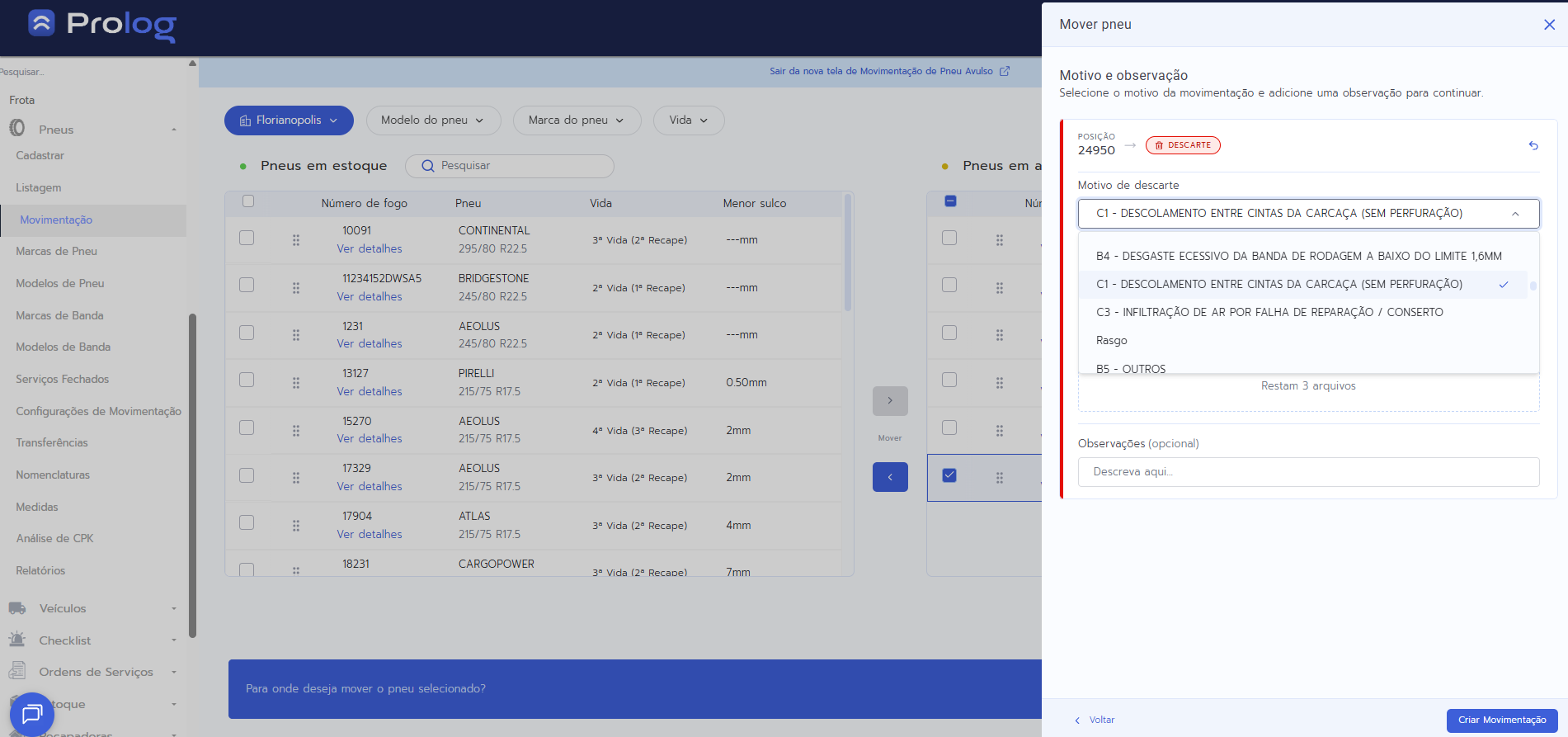
Task: Check the checkbox for tire 13127
Action: tap(247, 380)
